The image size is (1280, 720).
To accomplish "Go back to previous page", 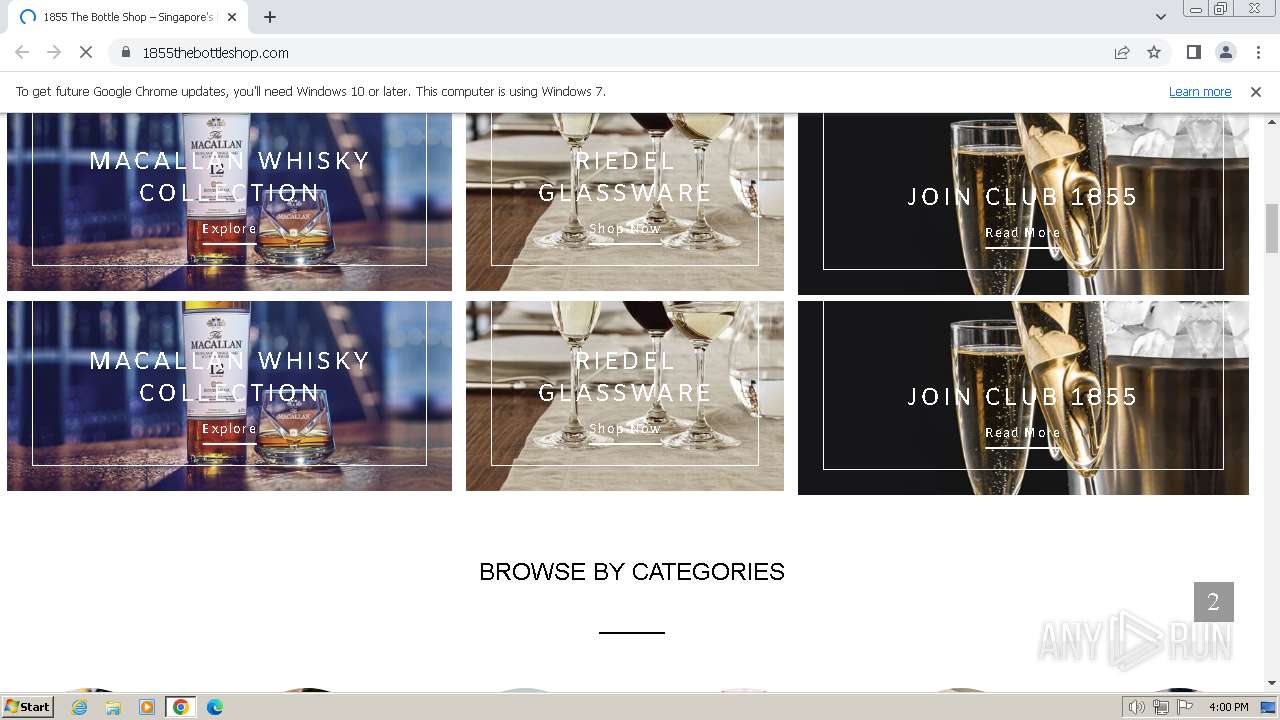I will click(x=22, y=52).
